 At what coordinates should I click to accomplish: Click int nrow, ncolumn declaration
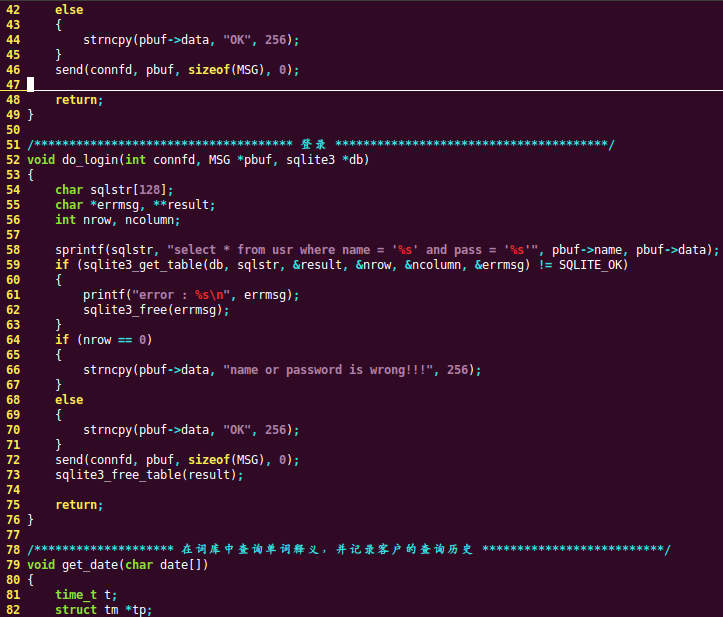tap(118, 220)
